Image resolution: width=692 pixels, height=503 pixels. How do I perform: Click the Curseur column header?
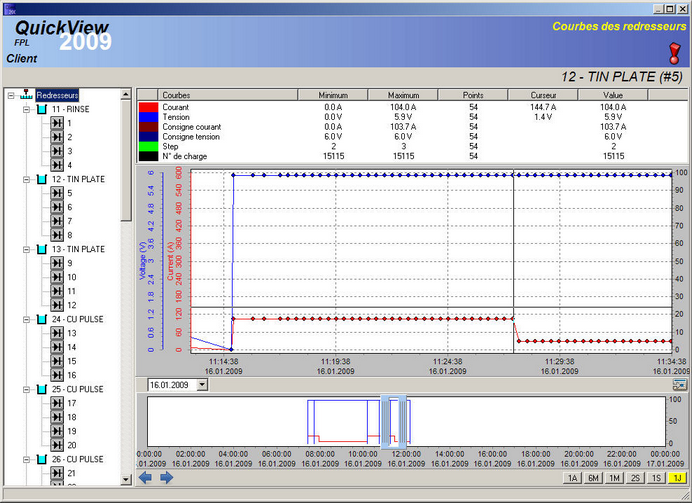tap(543, 95)
